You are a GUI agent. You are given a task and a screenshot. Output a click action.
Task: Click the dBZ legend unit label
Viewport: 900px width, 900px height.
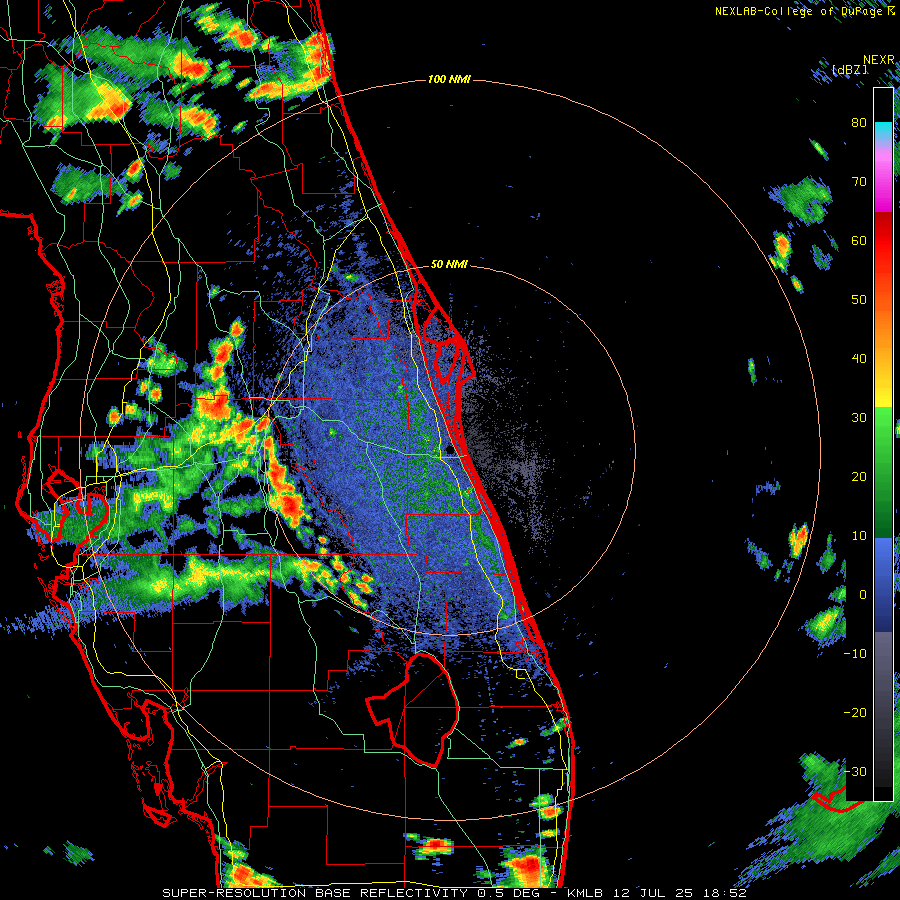[x=849, y=69]
